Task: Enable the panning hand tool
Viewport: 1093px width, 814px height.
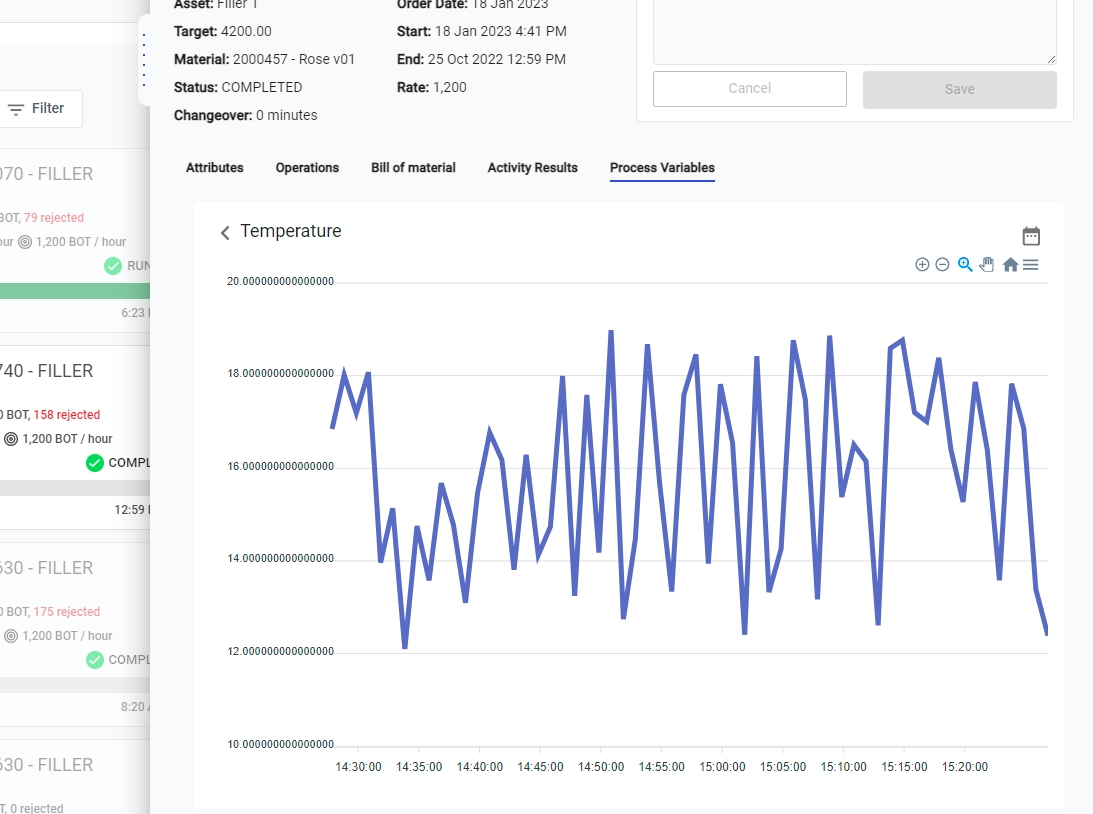Action: pos(987,265)
